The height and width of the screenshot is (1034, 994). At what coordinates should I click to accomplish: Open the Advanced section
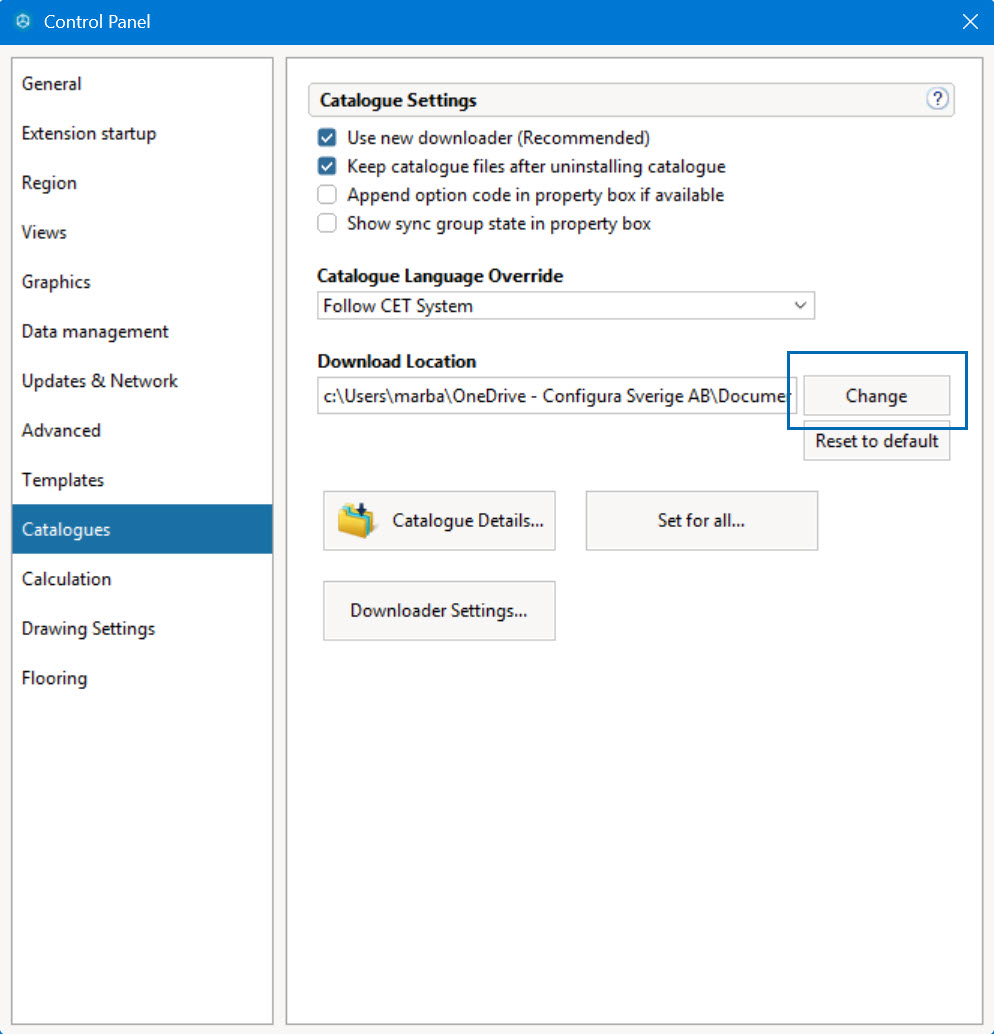point(142,430)
